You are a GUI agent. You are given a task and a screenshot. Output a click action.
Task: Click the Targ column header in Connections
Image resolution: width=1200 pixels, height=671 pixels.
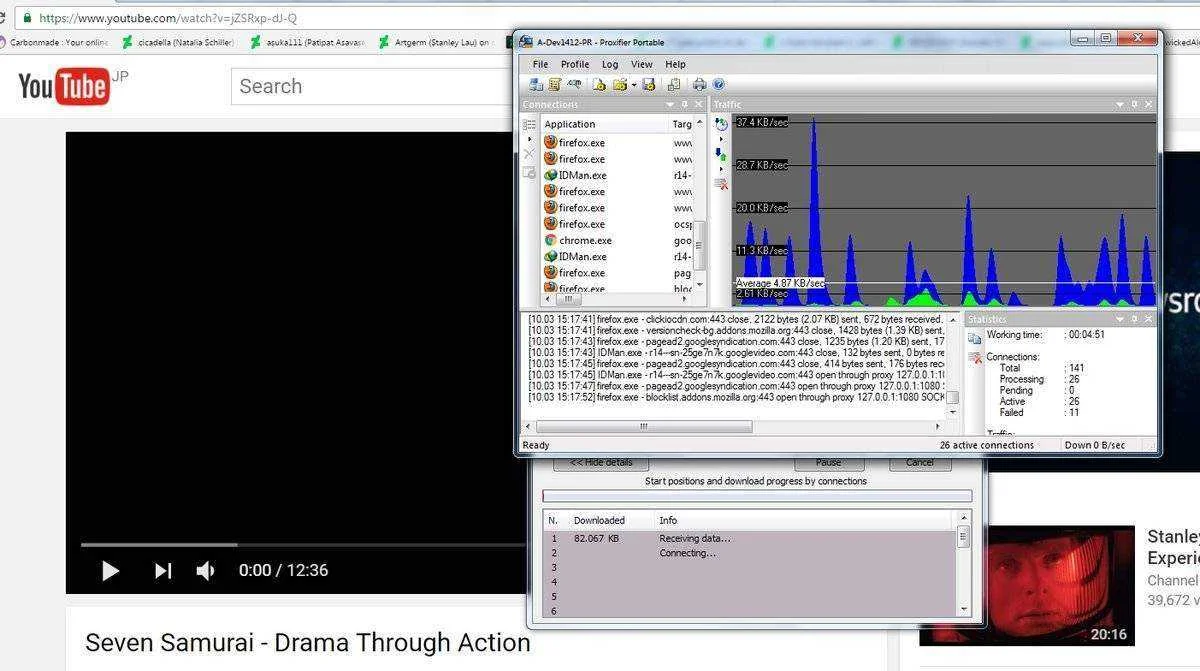681,124
